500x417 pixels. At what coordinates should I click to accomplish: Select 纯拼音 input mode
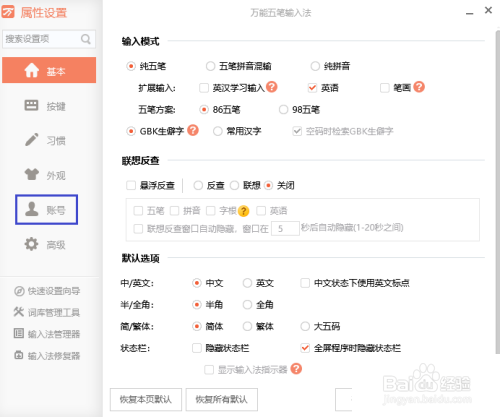click(315, 66)
